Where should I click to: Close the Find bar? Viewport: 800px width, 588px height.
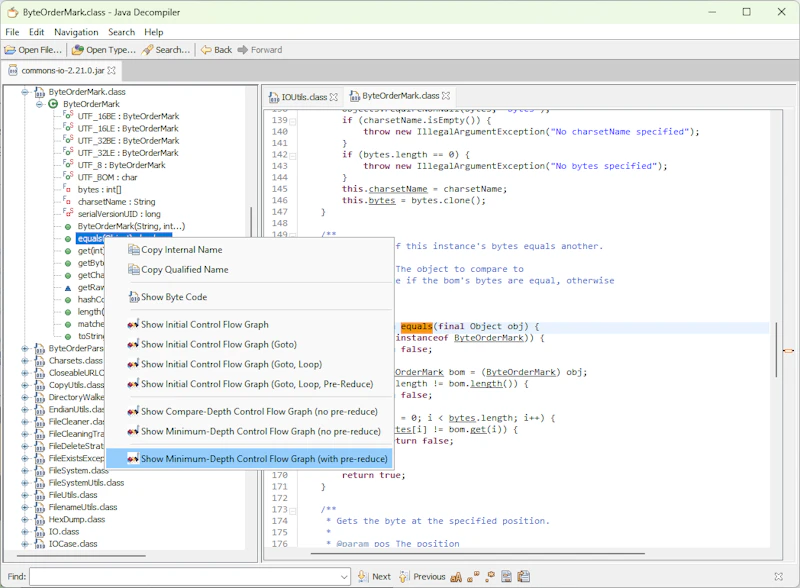pos(779,577)
